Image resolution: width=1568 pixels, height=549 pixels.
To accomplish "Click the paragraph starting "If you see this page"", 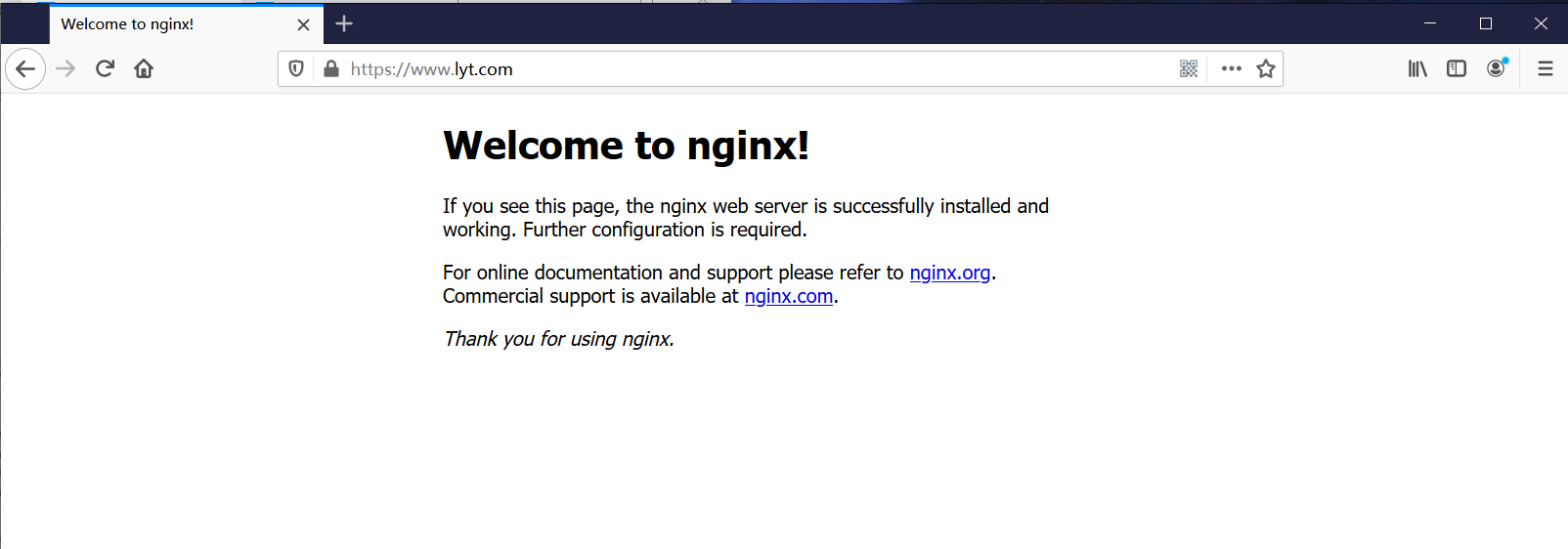I will pyautogui.click(x=746, y=218).
